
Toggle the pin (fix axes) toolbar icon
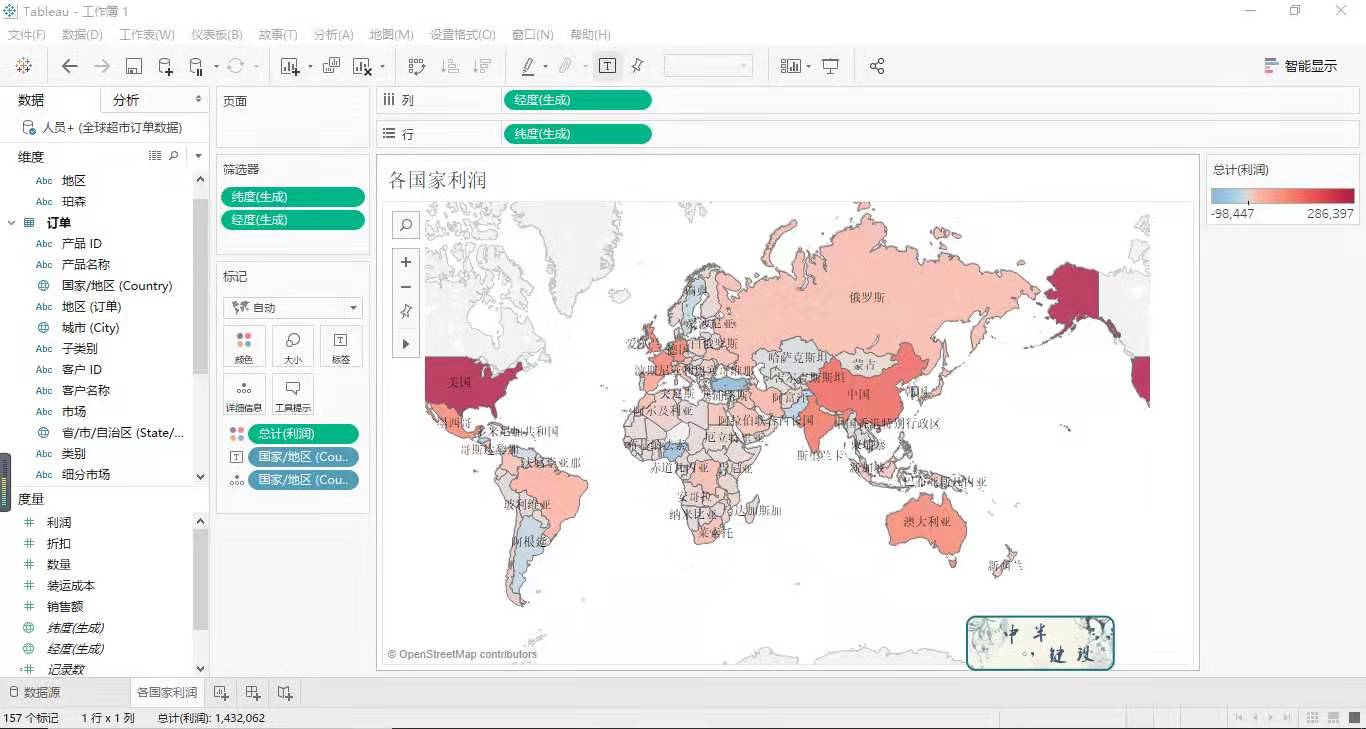click(x=637, y=66)
